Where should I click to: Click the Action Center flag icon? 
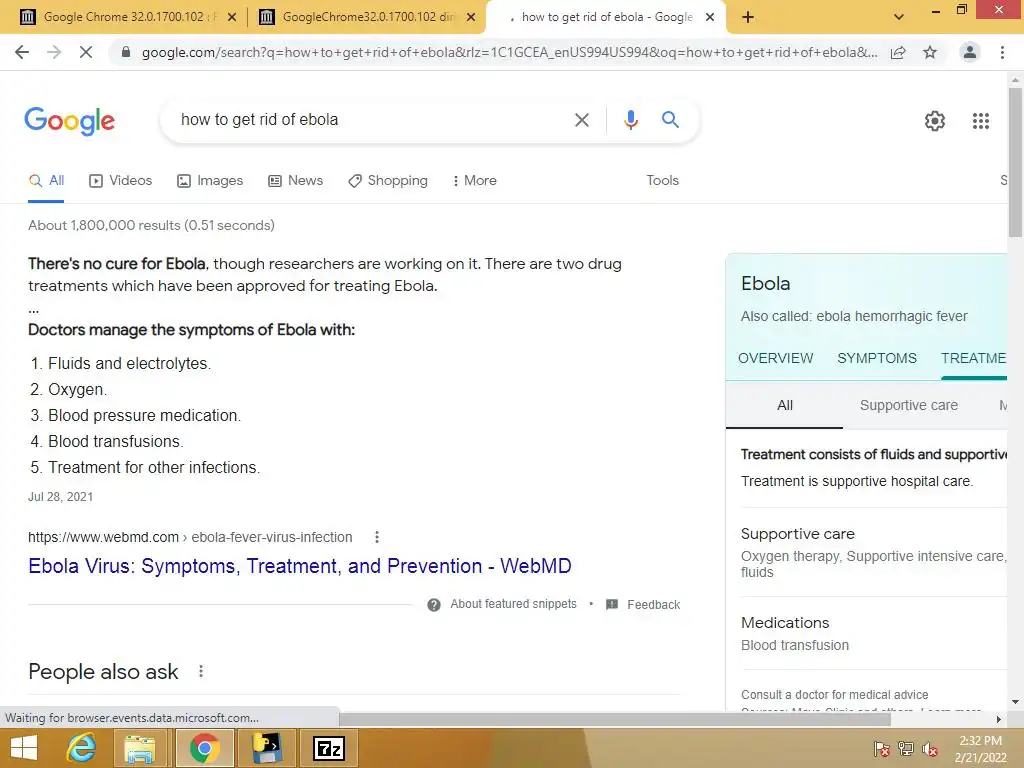pos(881,748)
